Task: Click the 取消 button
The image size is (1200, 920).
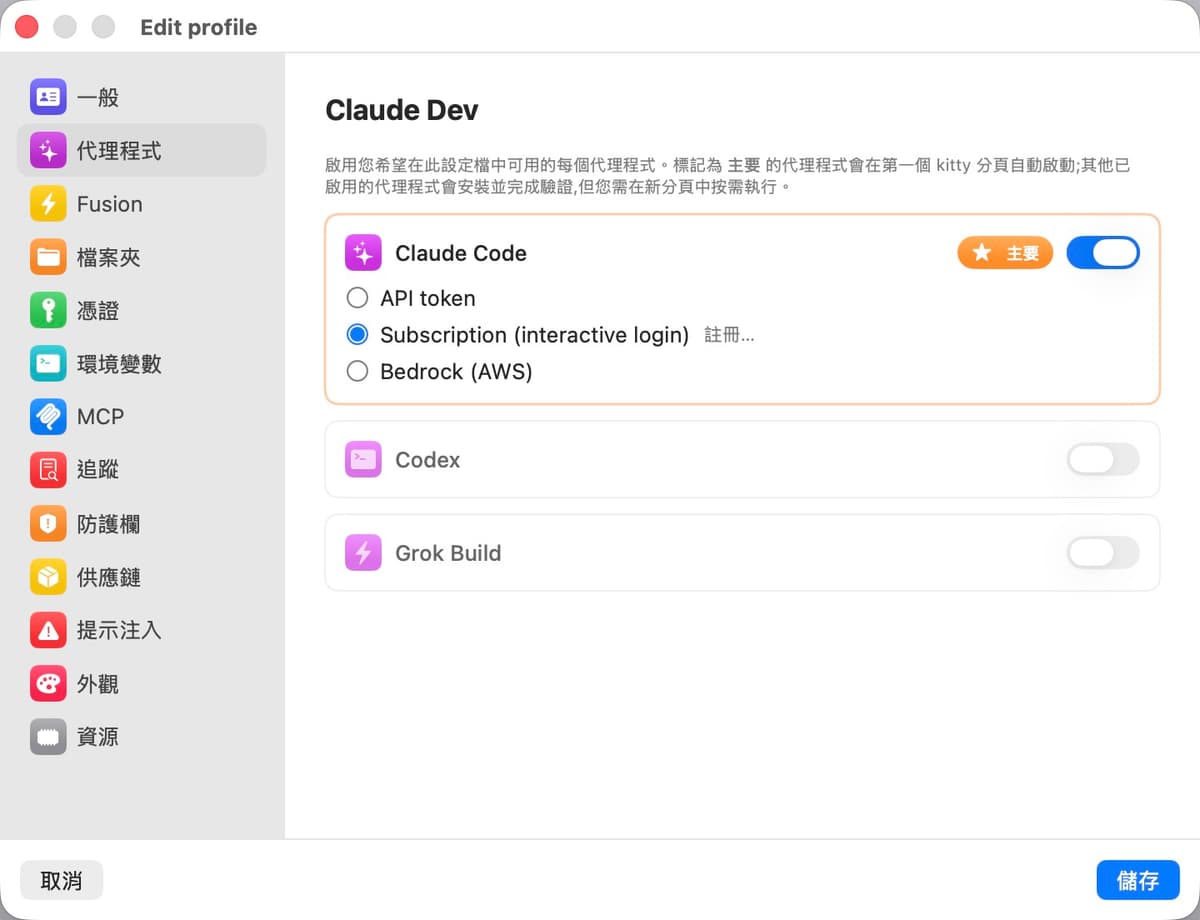Action: tap(61, 880)
